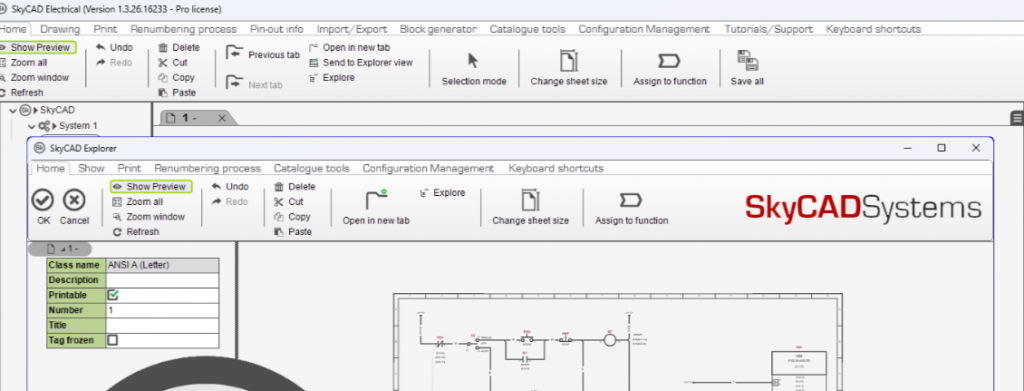Collapse the SkyCAD root tree node
This screenshot has width=1024, height=391.
click(x=13, y=110)
